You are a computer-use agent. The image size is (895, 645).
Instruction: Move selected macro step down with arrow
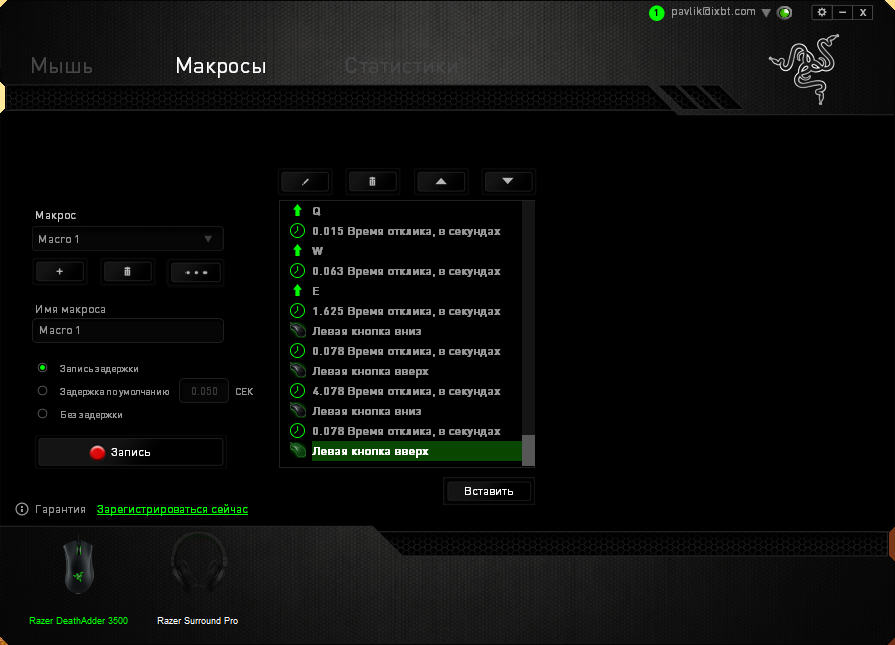[x=508, y=181]
